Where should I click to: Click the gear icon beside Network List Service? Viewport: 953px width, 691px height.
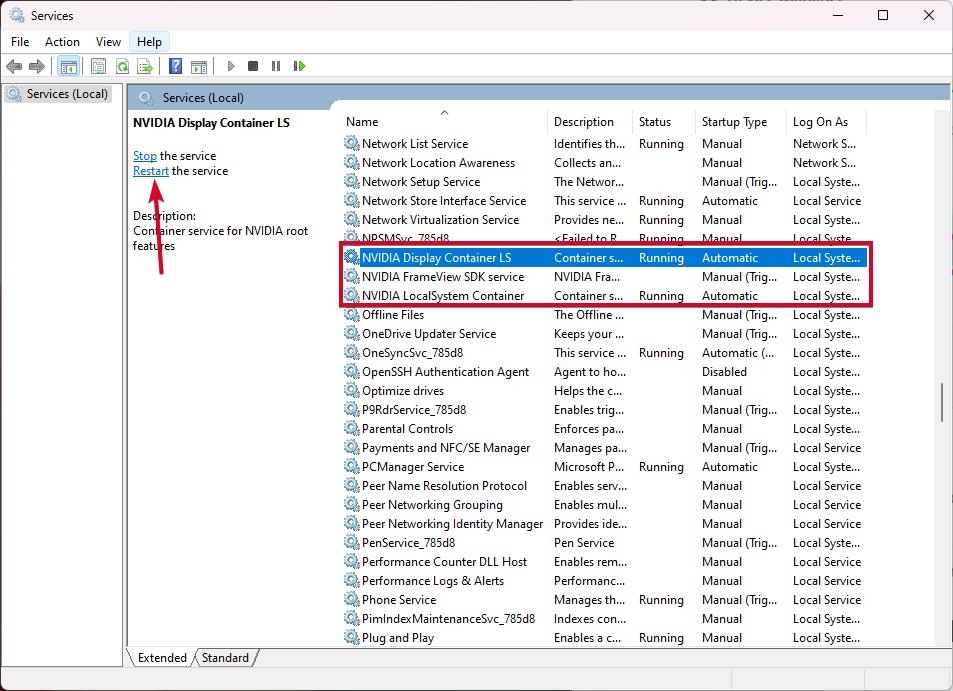[x=351, y=143]
